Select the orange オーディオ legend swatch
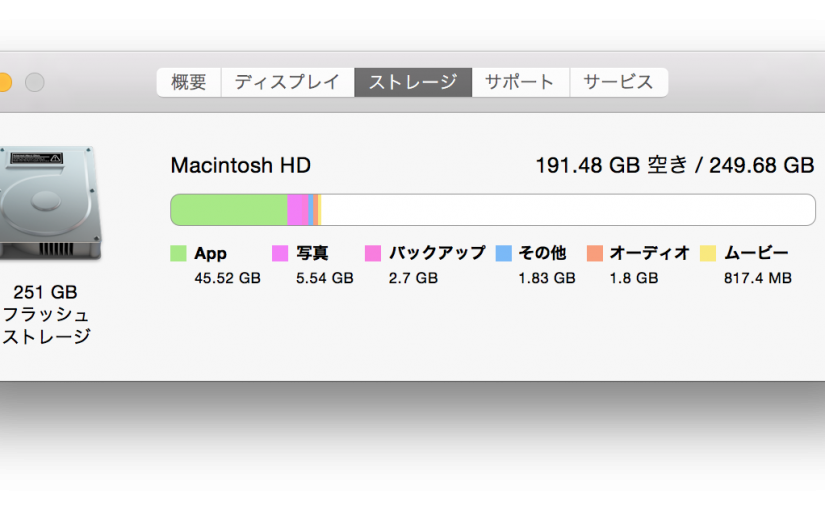This screenshot has width=825, height=510. click(595, 254)
